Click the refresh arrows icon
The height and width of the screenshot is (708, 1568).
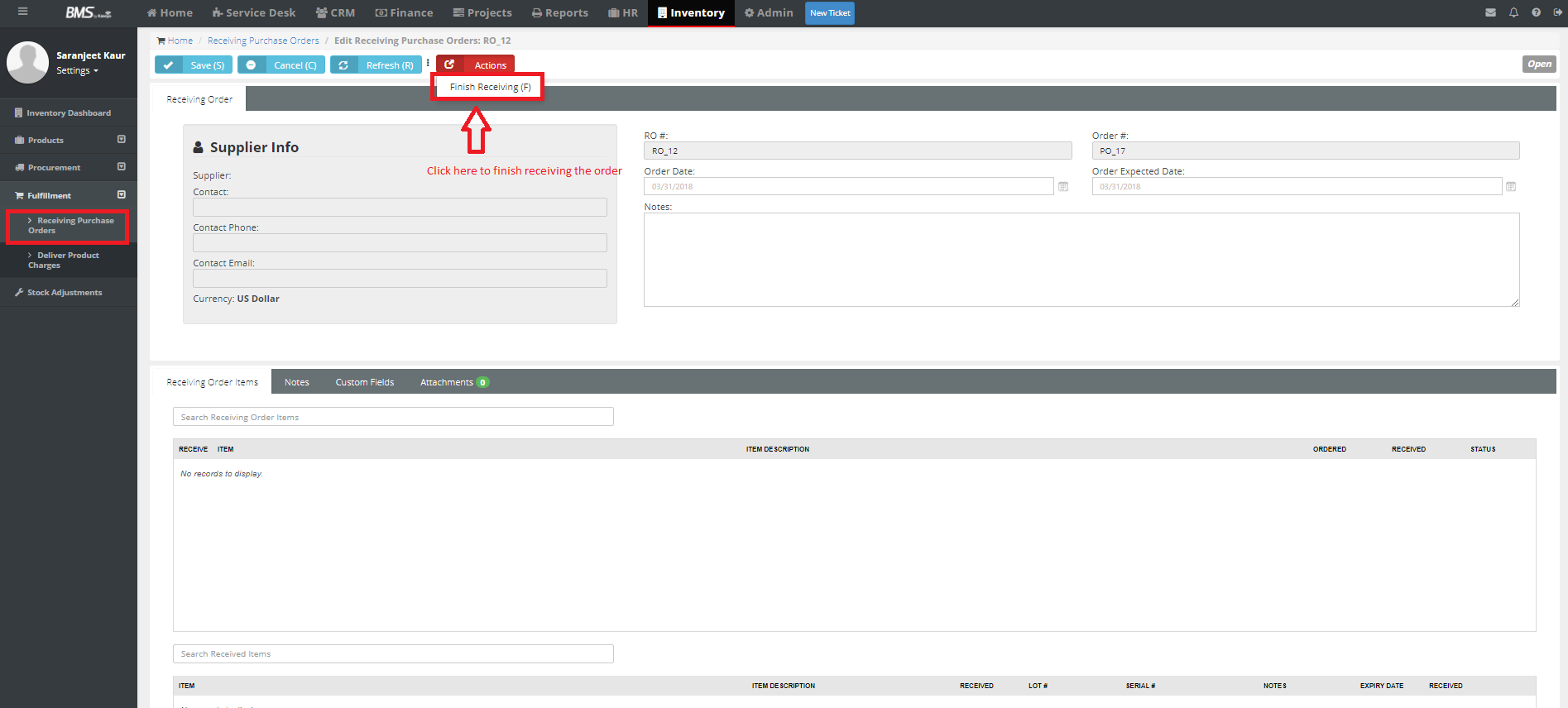pos(343,65)
